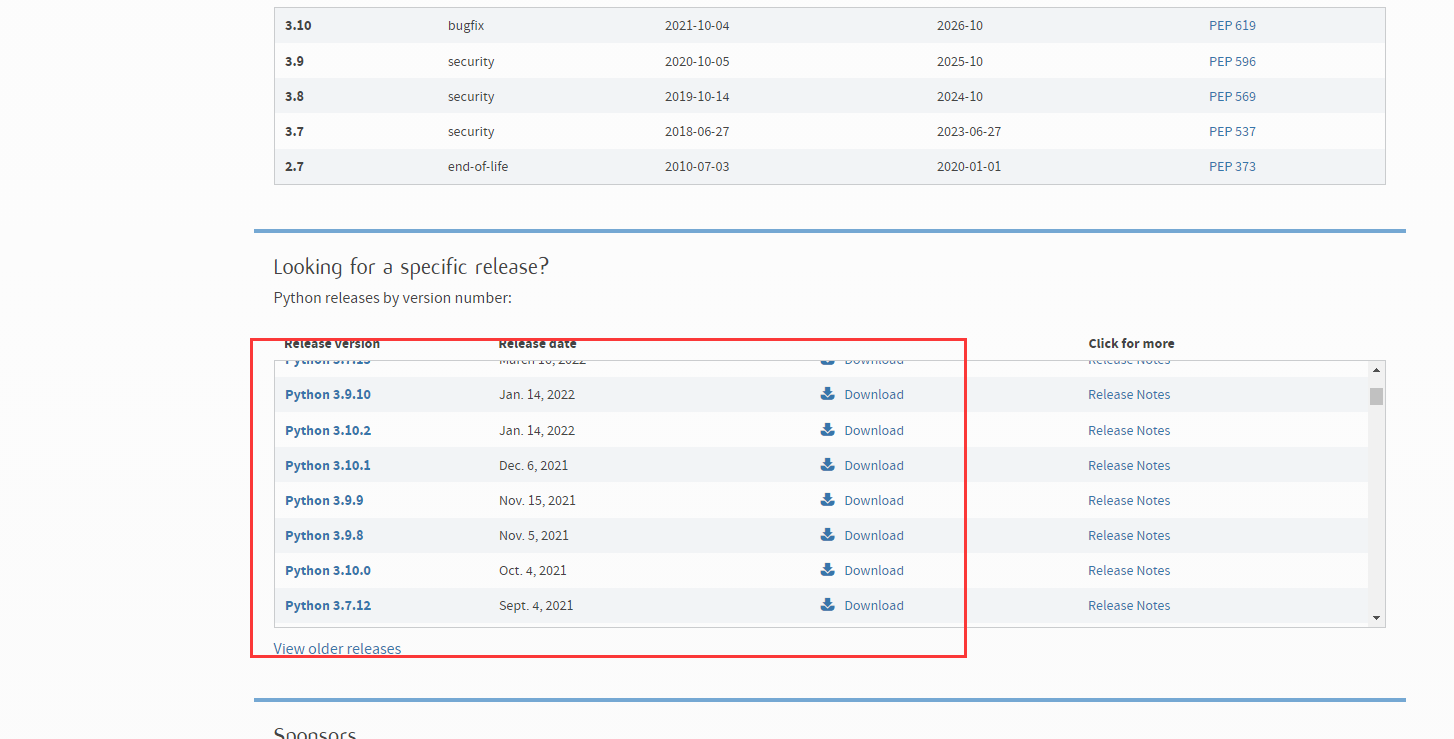
Task: View Release Notes for Python 3.10.0
Action: click(x=1129, y=571)
